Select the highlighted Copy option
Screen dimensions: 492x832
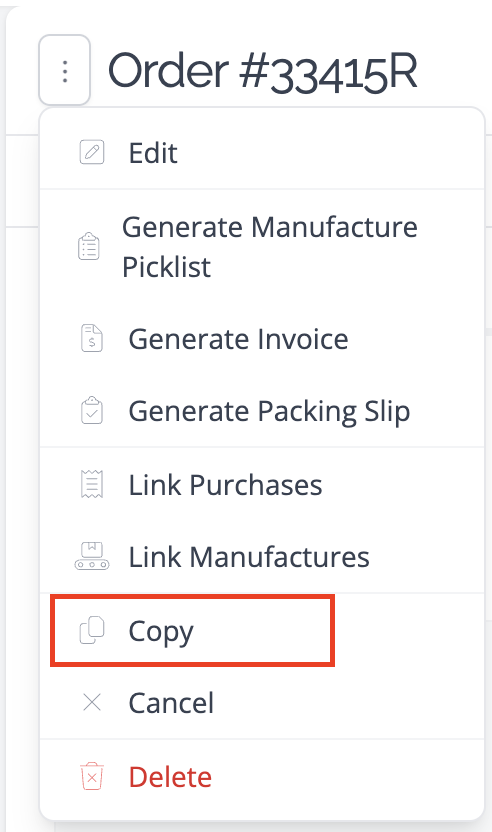(x=193, y=630)
